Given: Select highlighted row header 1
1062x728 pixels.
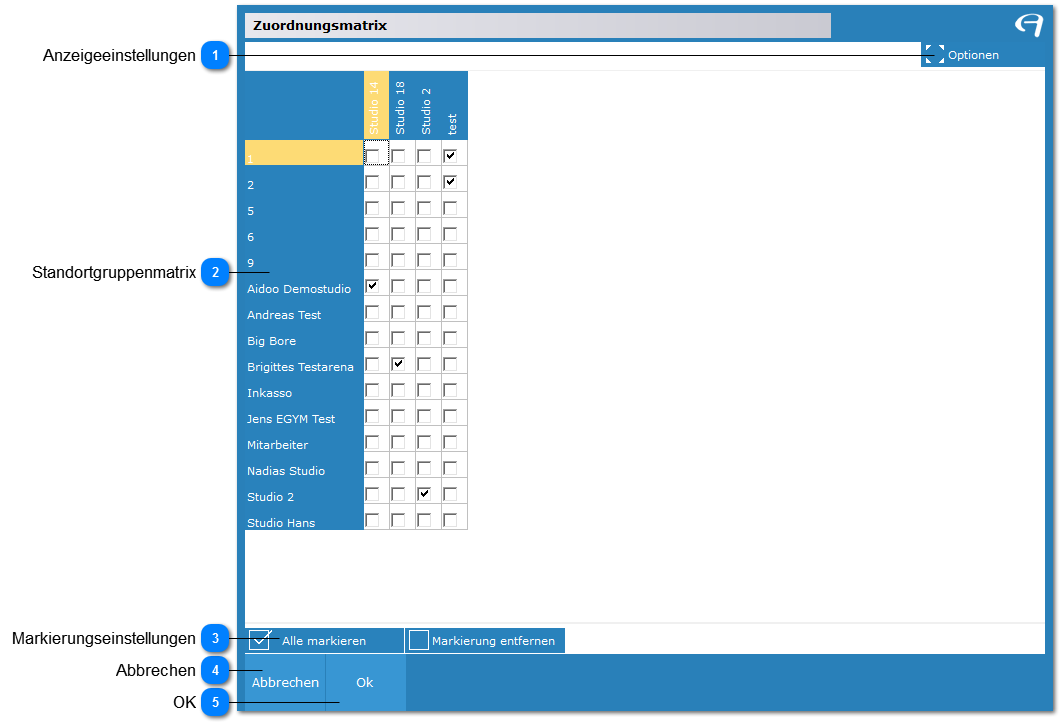Looking at the screenshot, I should coord(304,153).
